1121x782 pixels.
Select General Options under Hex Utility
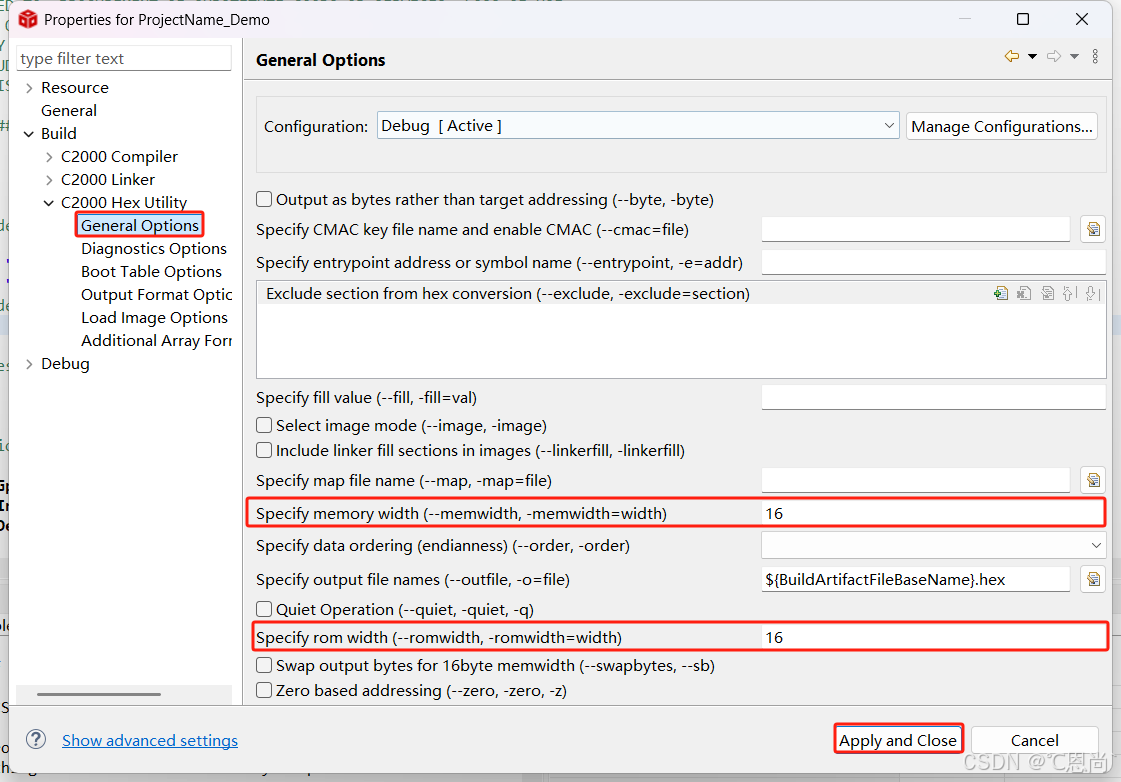pos(140,225)
